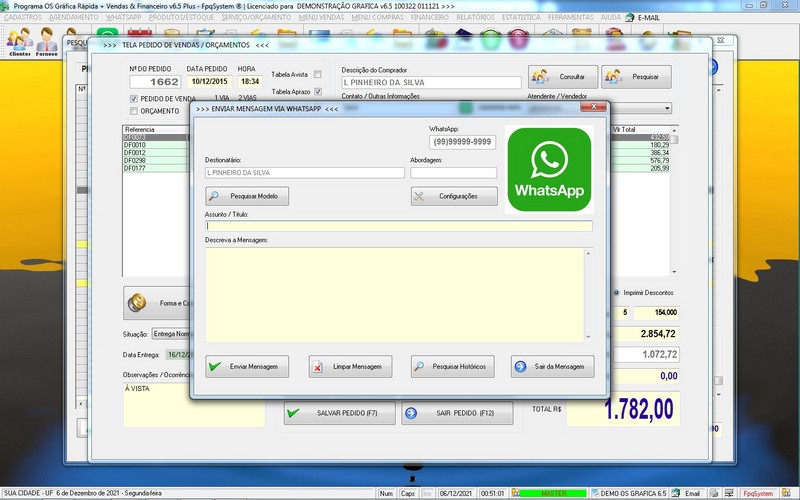Expand the Atendente / Vendedor dropdown

tap(667, 109)
